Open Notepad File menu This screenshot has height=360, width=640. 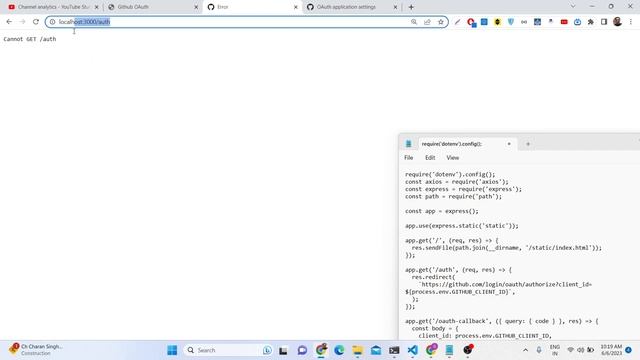(409, 158)
